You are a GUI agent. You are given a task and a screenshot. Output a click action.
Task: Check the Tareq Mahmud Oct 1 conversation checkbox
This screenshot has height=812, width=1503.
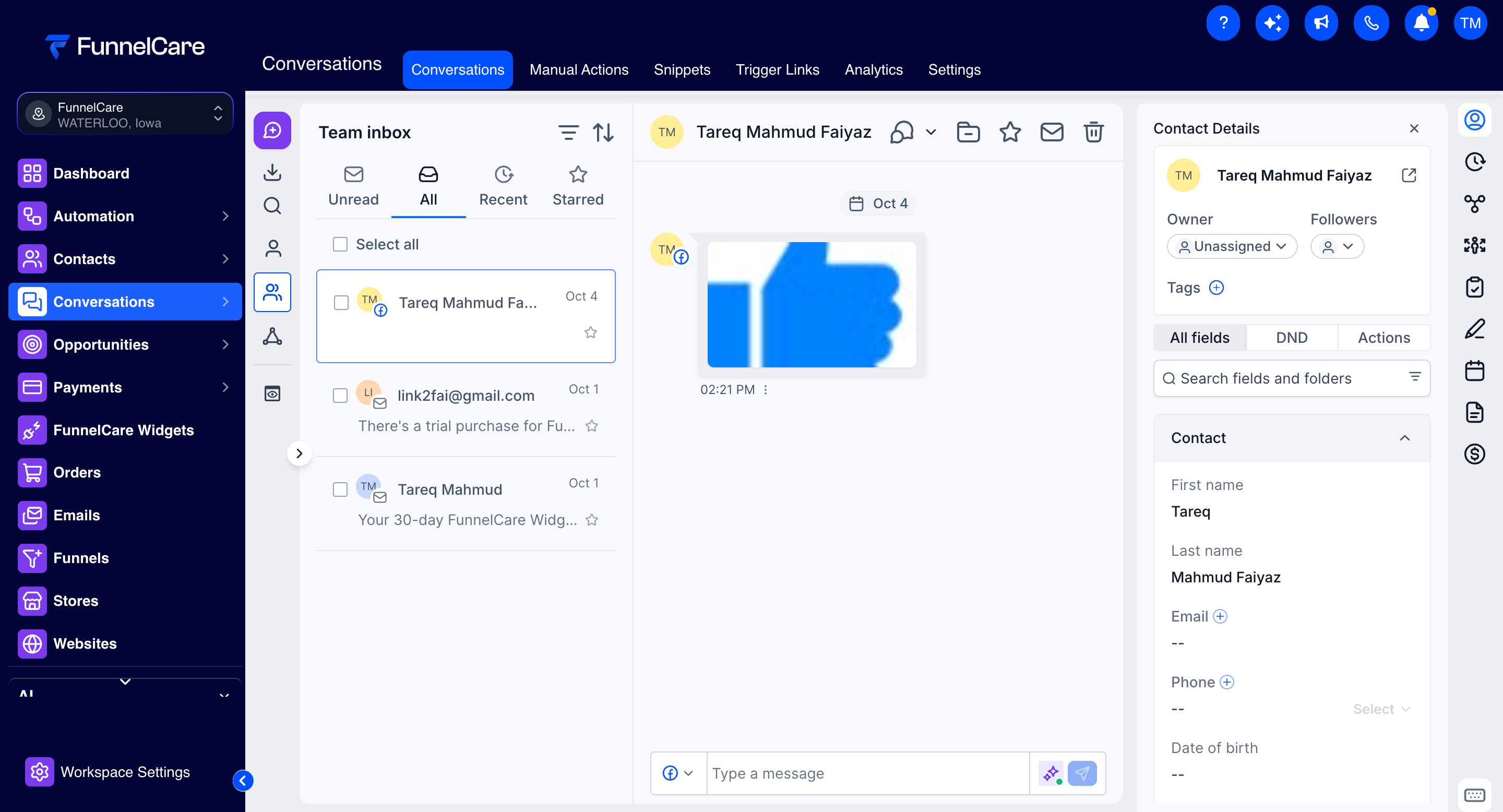pyautogui.click(x=340, y=489)
